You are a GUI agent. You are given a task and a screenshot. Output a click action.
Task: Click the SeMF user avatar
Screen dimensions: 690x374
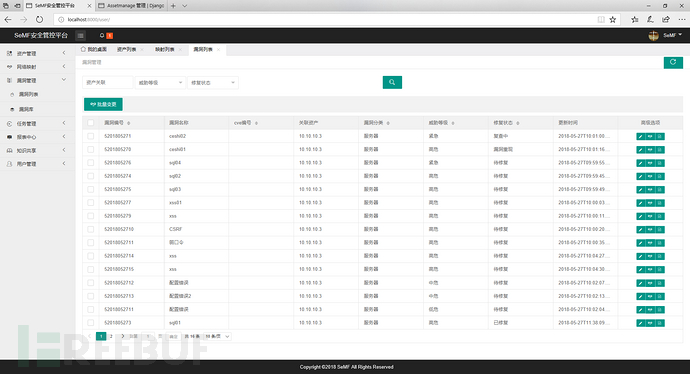[x=653, y=36]
